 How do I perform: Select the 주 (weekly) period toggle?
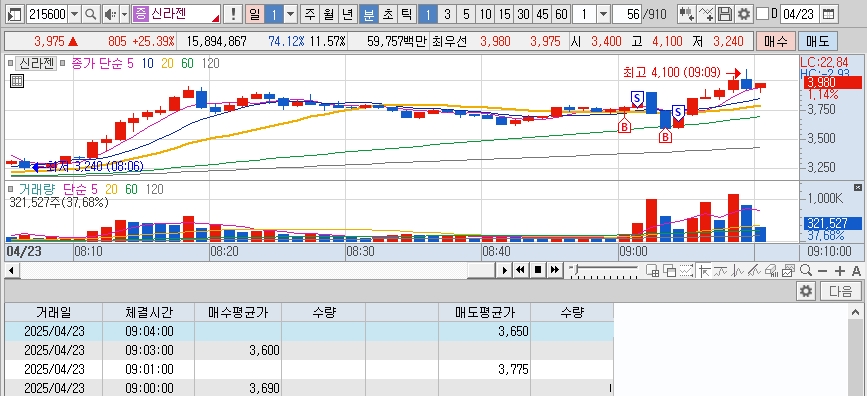(x=310, y=14)
